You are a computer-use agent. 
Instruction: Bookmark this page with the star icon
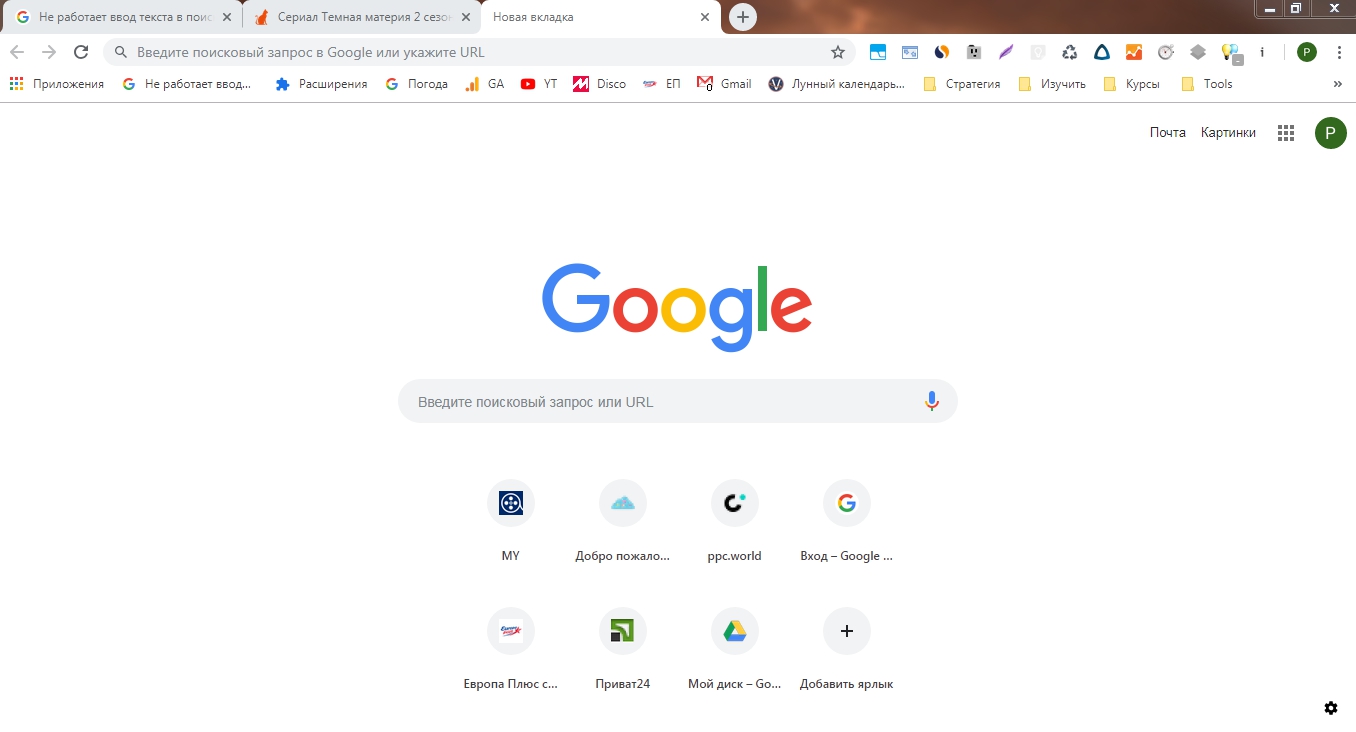click(x=838, y=52)
